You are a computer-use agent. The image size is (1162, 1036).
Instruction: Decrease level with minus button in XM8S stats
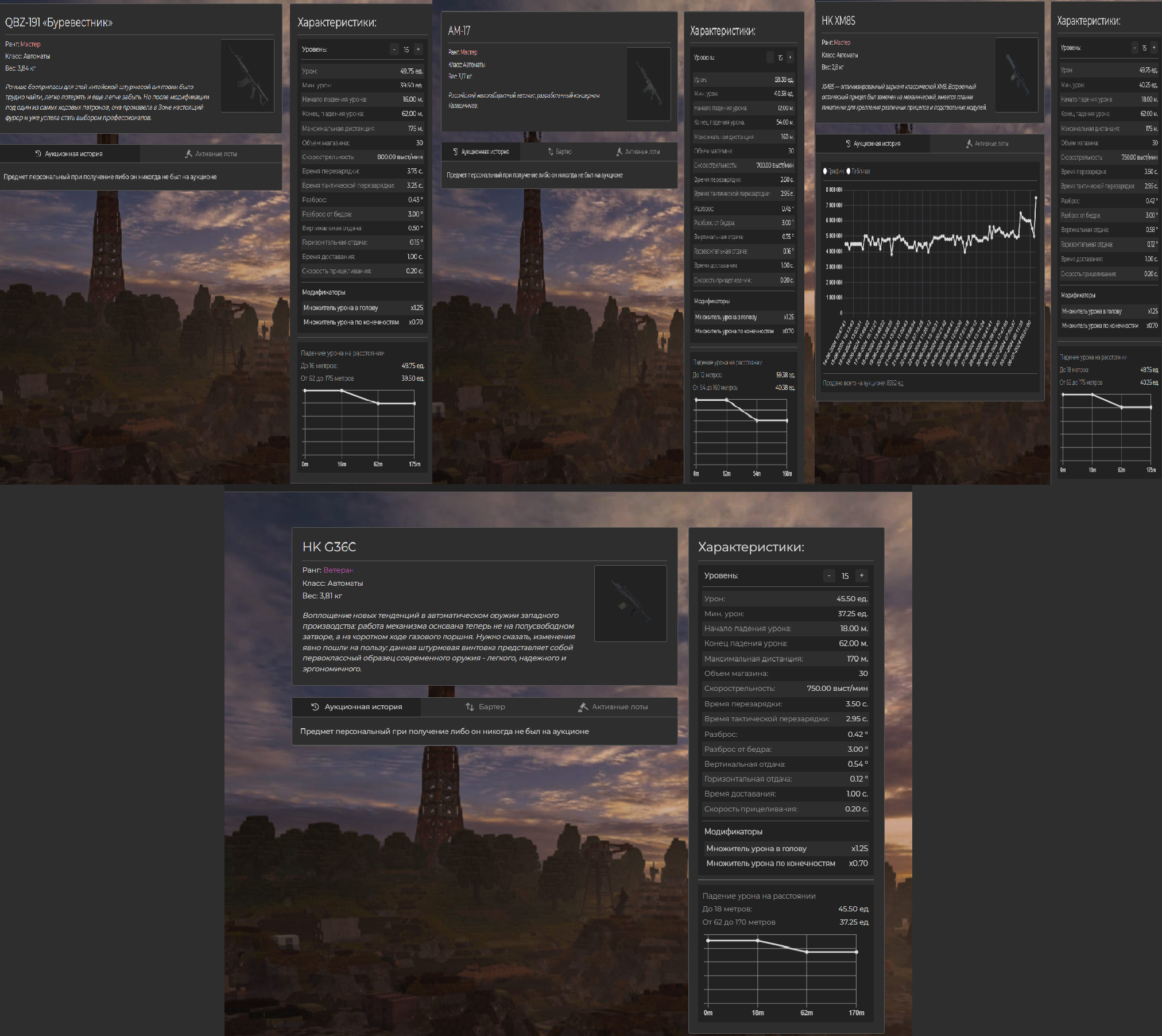pos(1135,48)
